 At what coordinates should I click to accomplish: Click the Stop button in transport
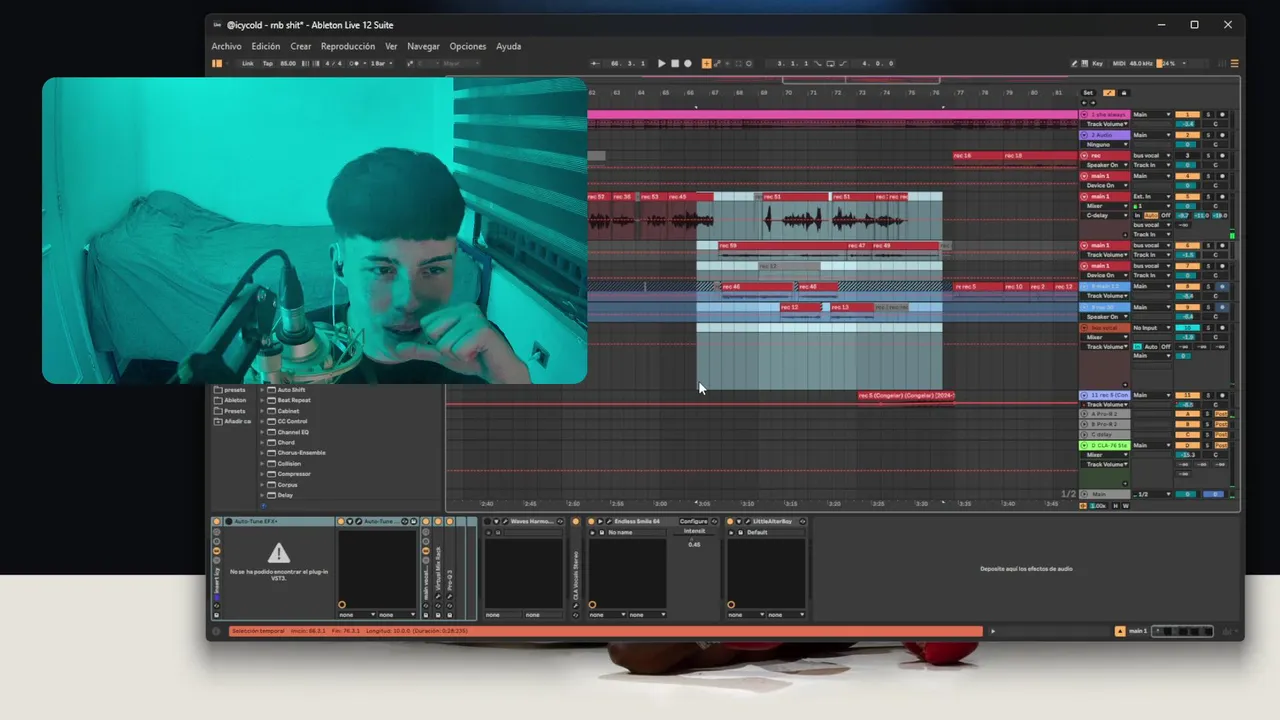675,63
